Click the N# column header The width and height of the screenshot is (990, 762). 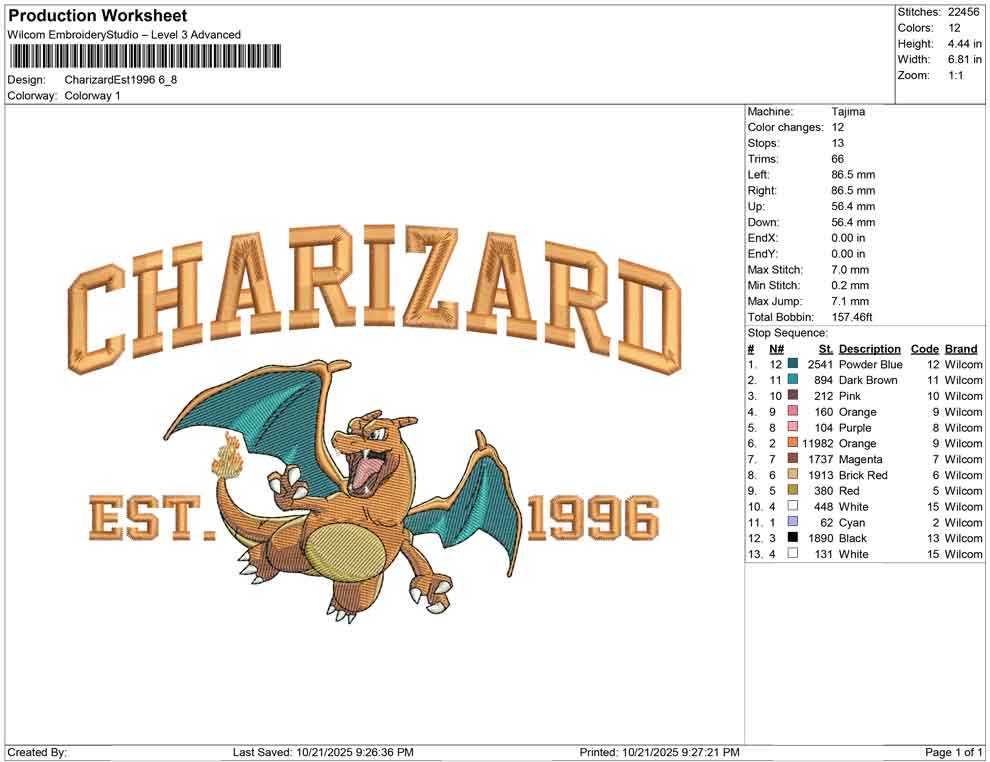pos(776,349)
